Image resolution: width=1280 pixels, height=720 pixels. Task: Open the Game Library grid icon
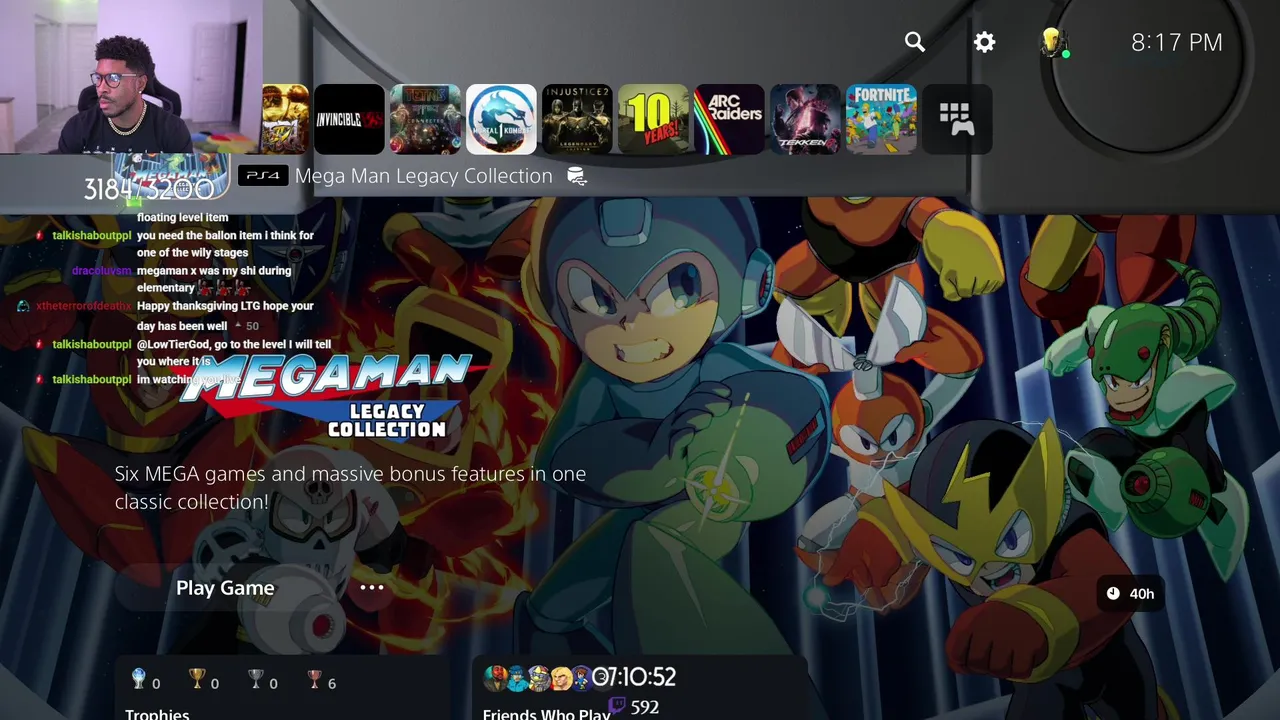coord(957,119)
